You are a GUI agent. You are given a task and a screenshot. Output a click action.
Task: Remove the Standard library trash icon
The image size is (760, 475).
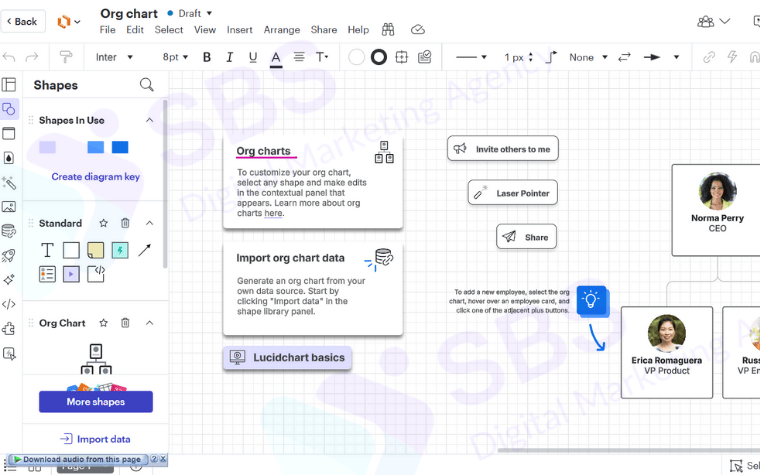(x=125, y=223)
